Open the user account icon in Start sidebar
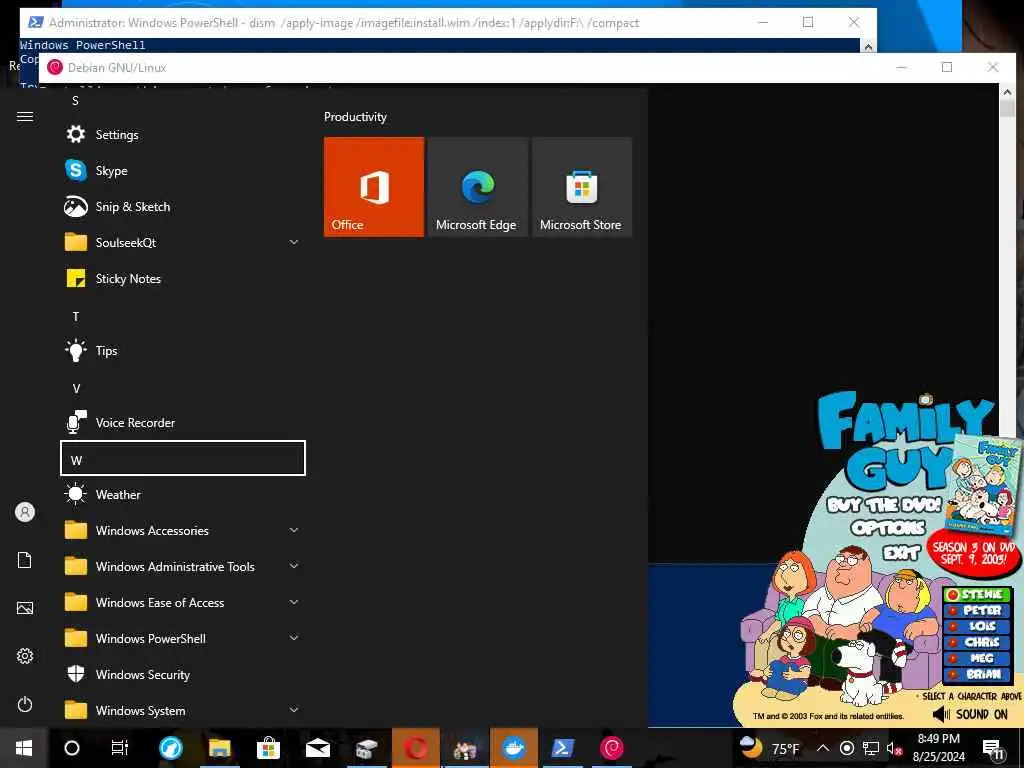 [x=25, y=512]
